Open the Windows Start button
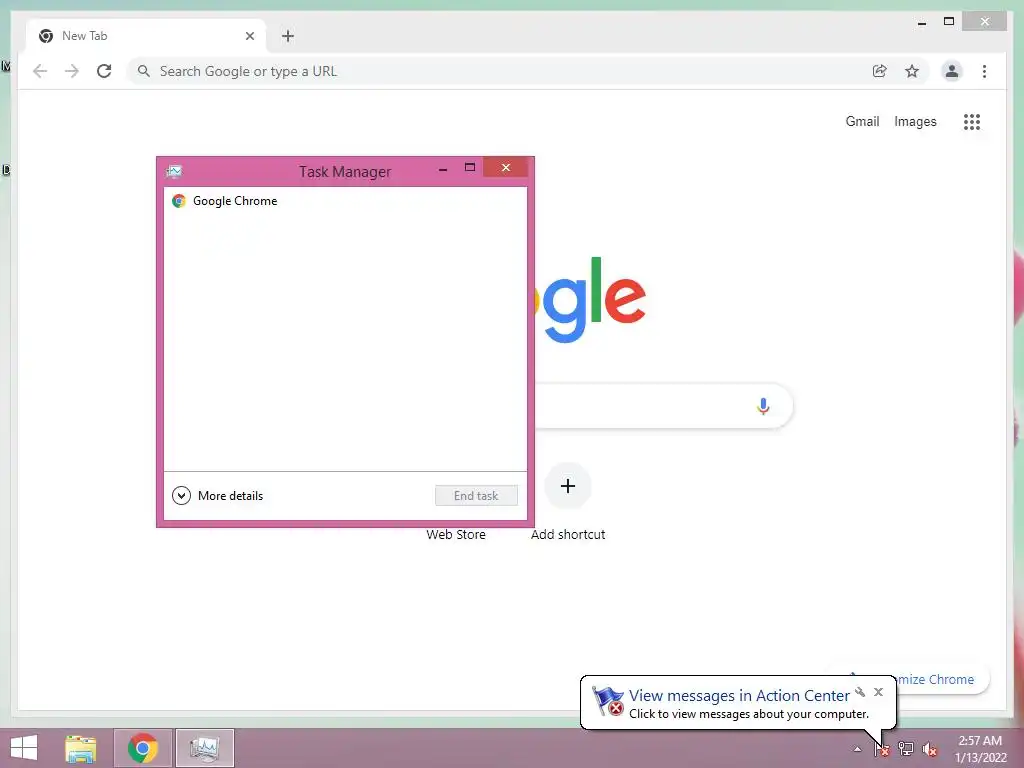Image resolution: width=1024 pixels, height=768 pixels. tap(24, 748)
